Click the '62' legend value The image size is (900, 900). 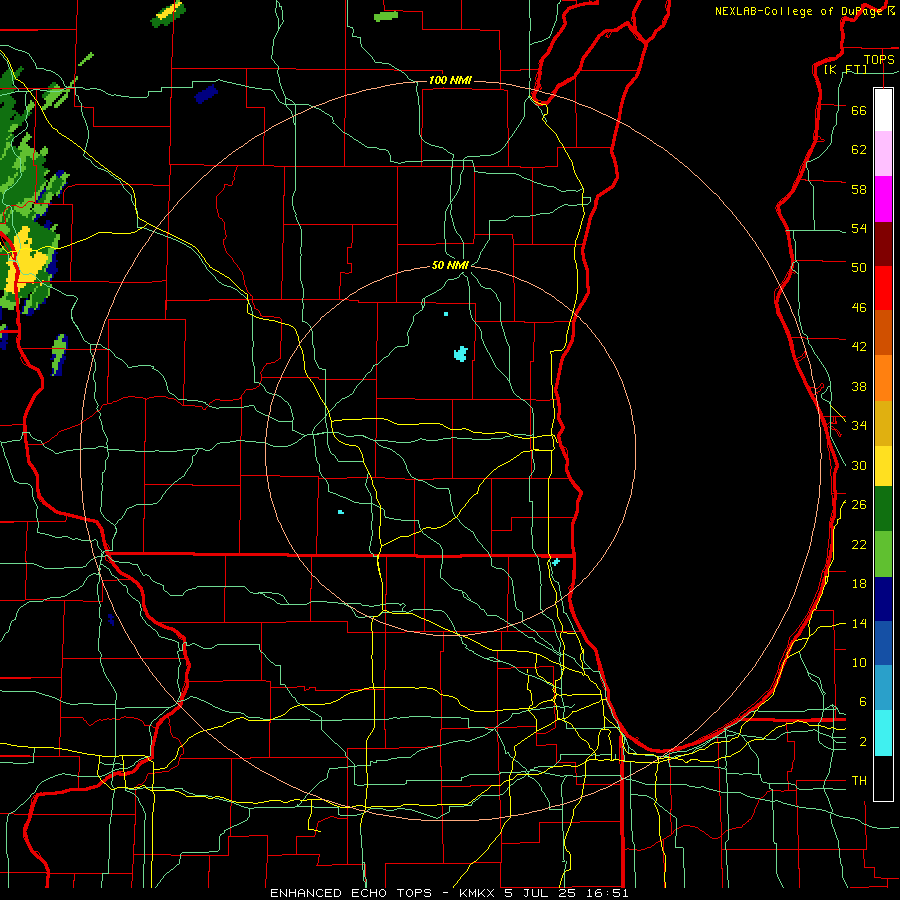pyautogui.click(x=859, y=150)
